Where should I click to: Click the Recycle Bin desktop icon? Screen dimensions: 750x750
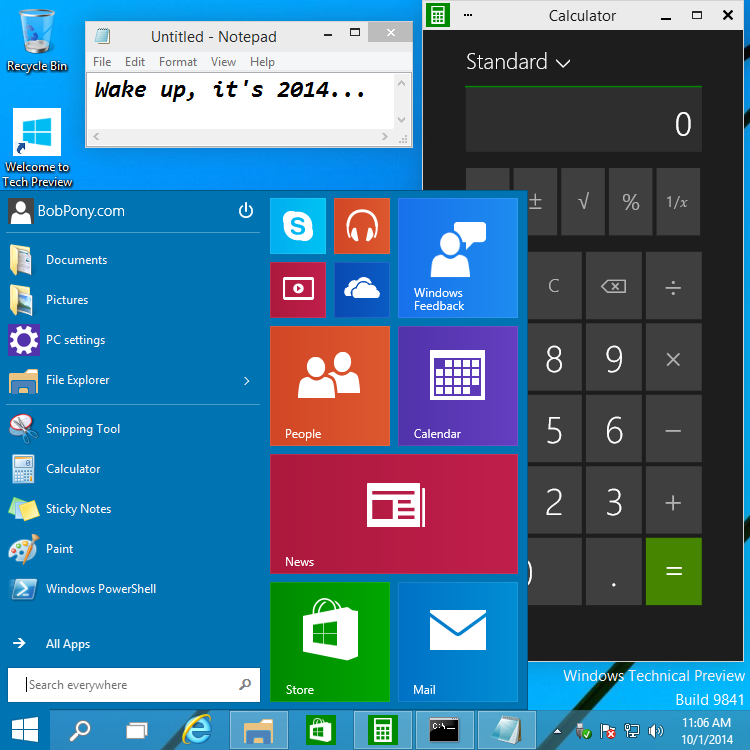37,41
